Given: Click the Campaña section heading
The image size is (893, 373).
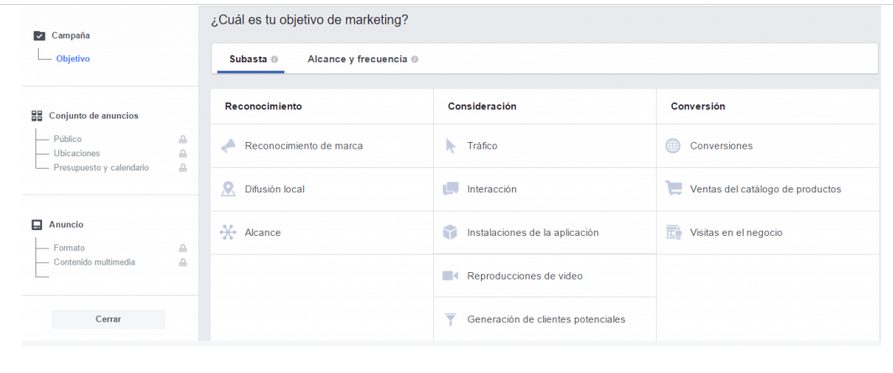Looking at the screenshot, I should 71,35.
